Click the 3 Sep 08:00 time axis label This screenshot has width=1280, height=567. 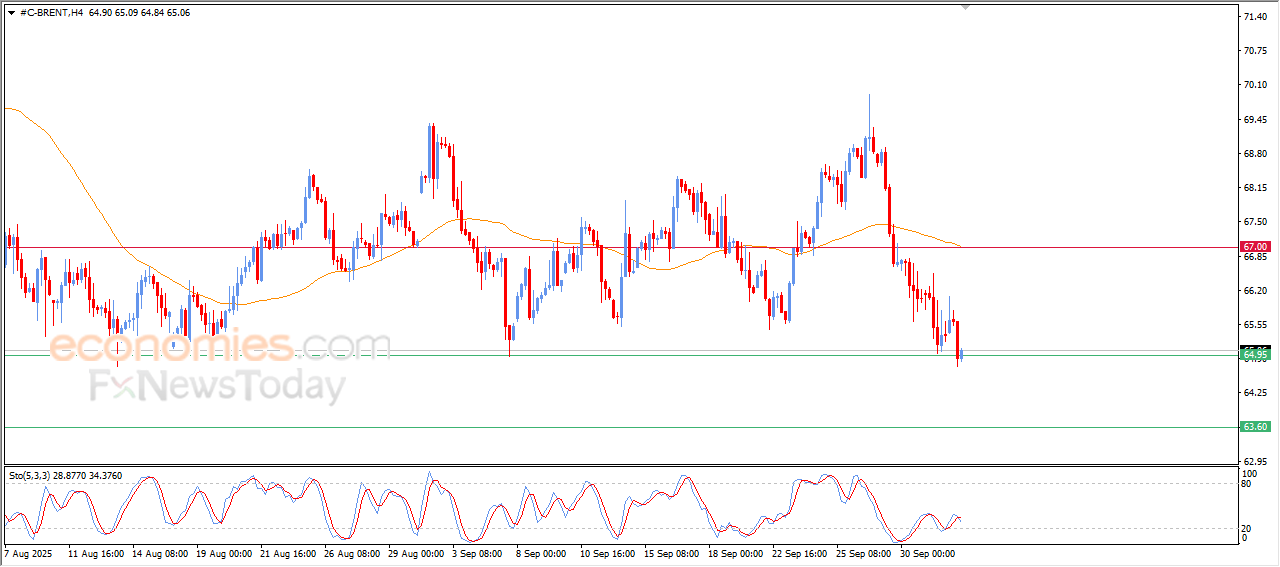pyautogui.click(x=476, y=553)
